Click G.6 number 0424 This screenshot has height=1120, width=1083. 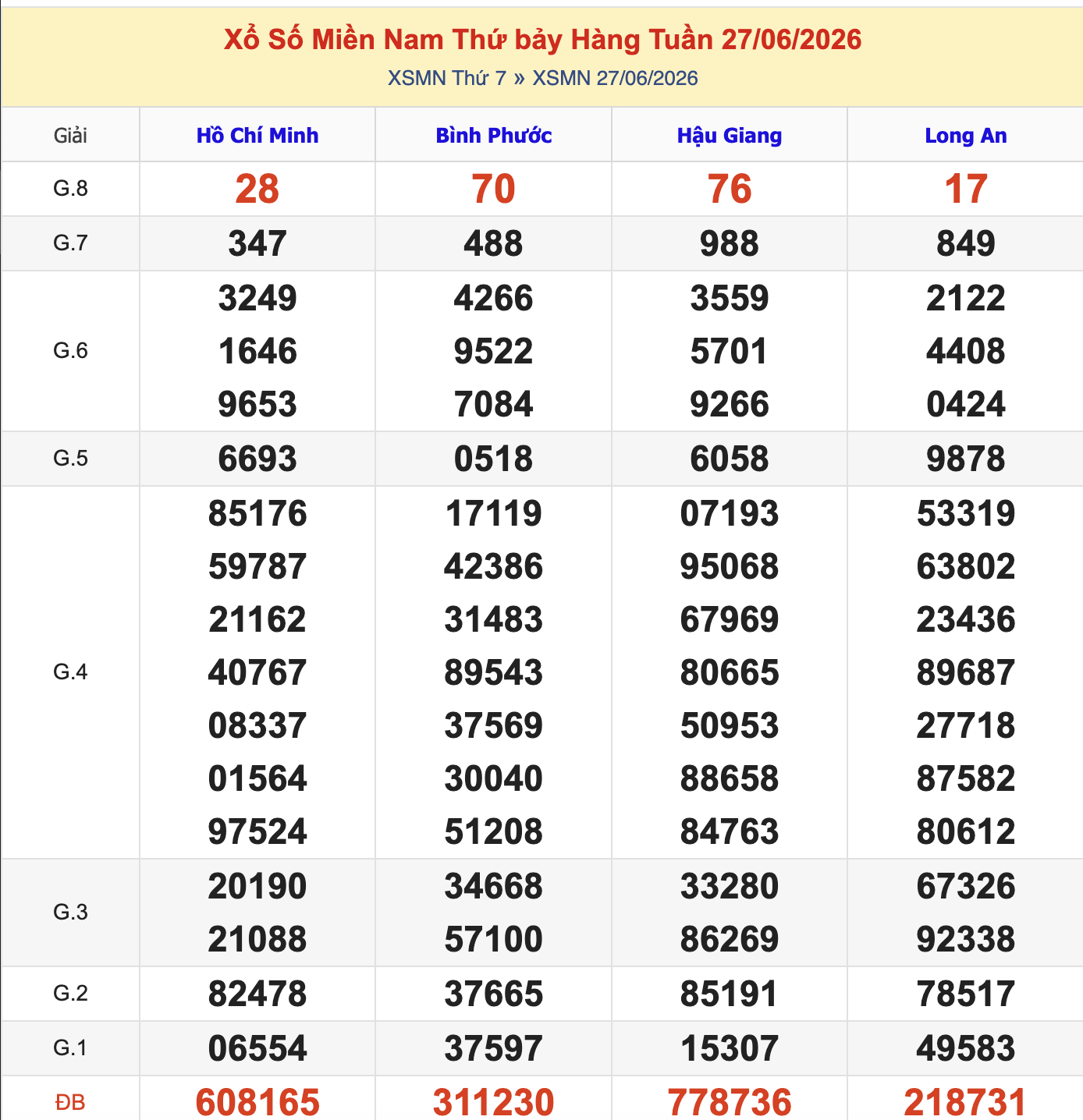click(x=966, y=404)
